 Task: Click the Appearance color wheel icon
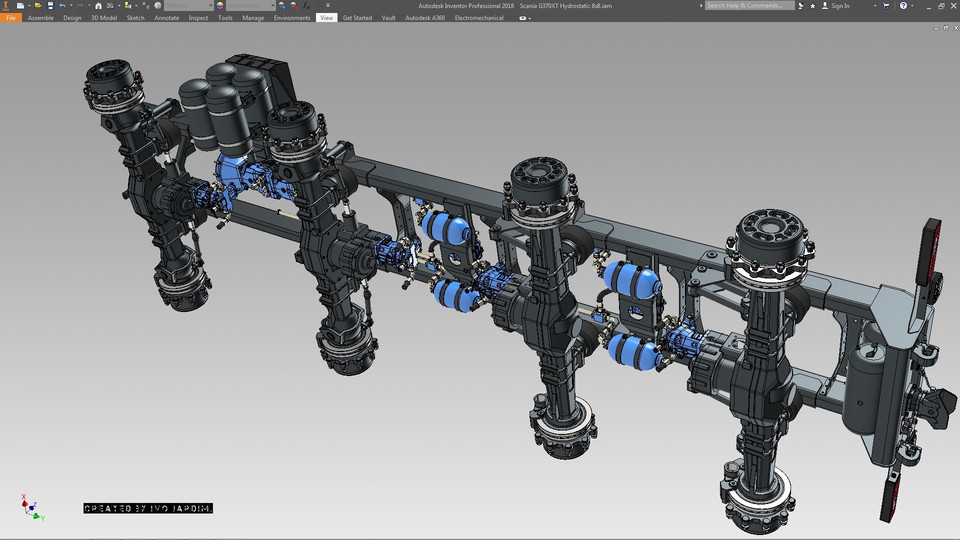pyautogui.click(x=220, y=6)
